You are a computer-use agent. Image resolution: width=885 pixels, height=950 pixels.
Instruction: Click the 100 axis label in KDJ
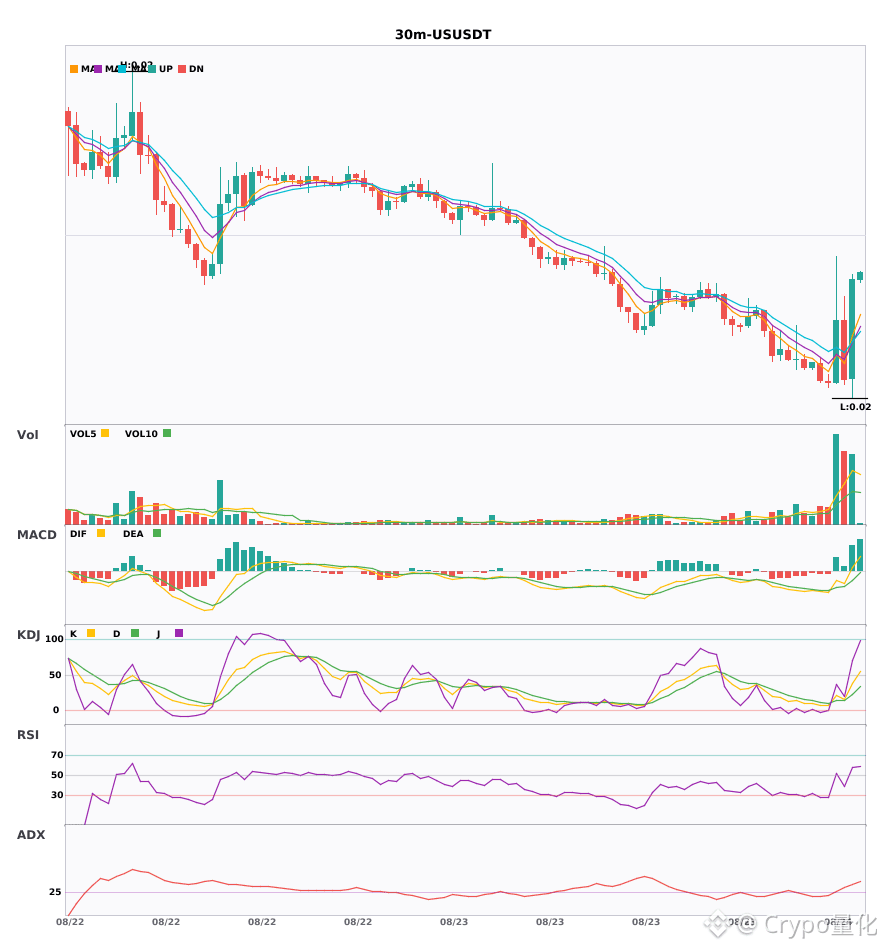click(54, 639)
